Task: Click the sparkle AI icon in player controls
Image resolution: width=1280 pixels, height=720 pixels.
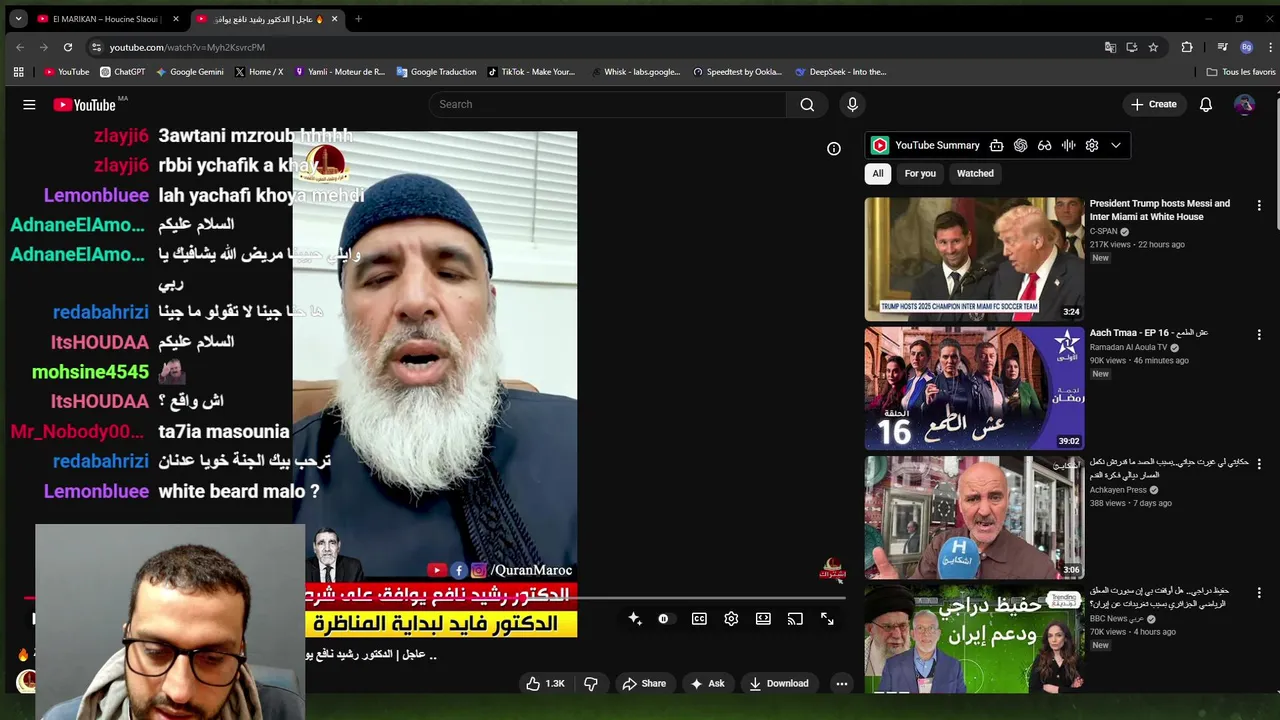Action: [634, 619]
